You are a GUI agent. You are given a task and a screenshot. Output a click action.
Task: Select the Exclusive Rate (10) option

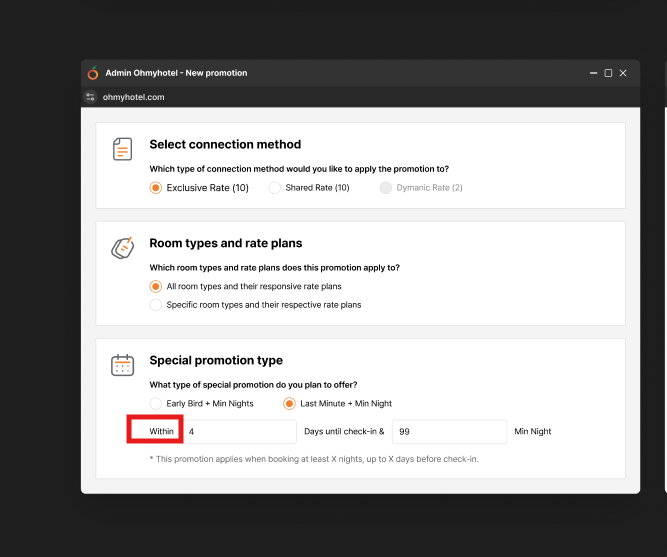point(155,188)
